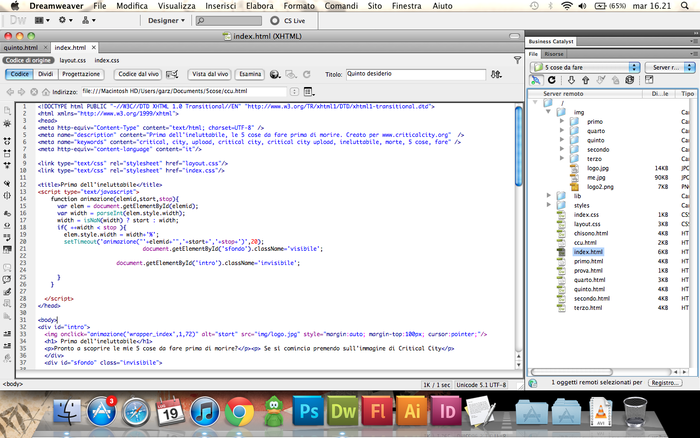Expand the quinto folder
Image resolution: width=700 pixels, height=438 pixels.
562,140
